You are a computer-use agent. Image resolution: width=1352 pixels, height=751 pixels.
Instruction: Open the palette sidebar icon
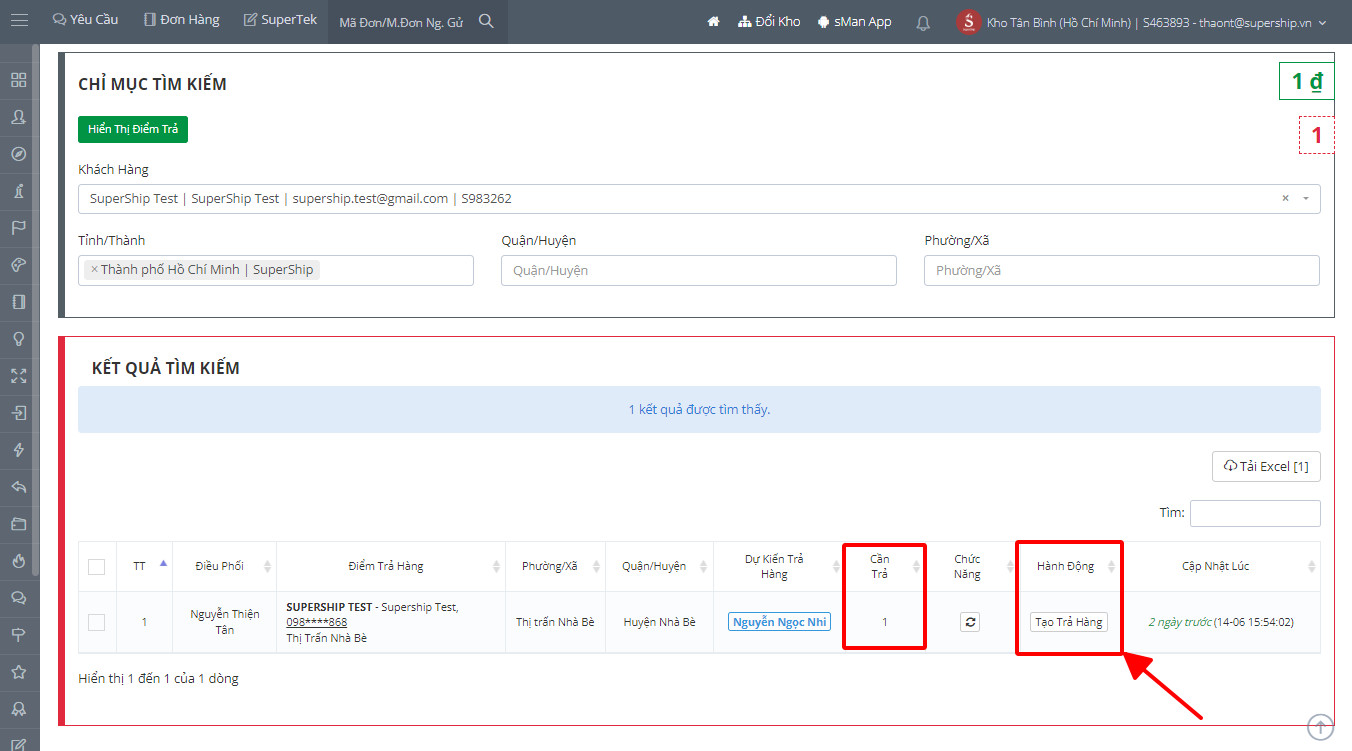[x=18, y=265]
